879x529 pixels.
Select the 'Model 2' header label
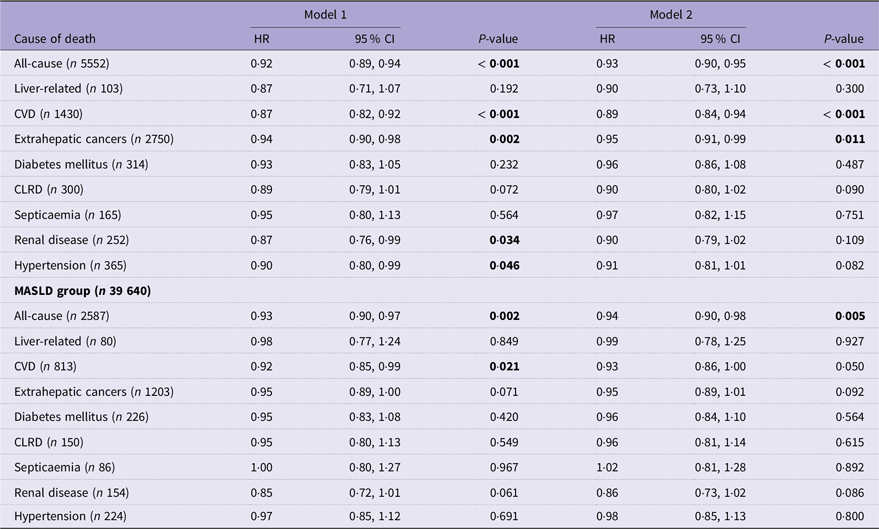671,15
